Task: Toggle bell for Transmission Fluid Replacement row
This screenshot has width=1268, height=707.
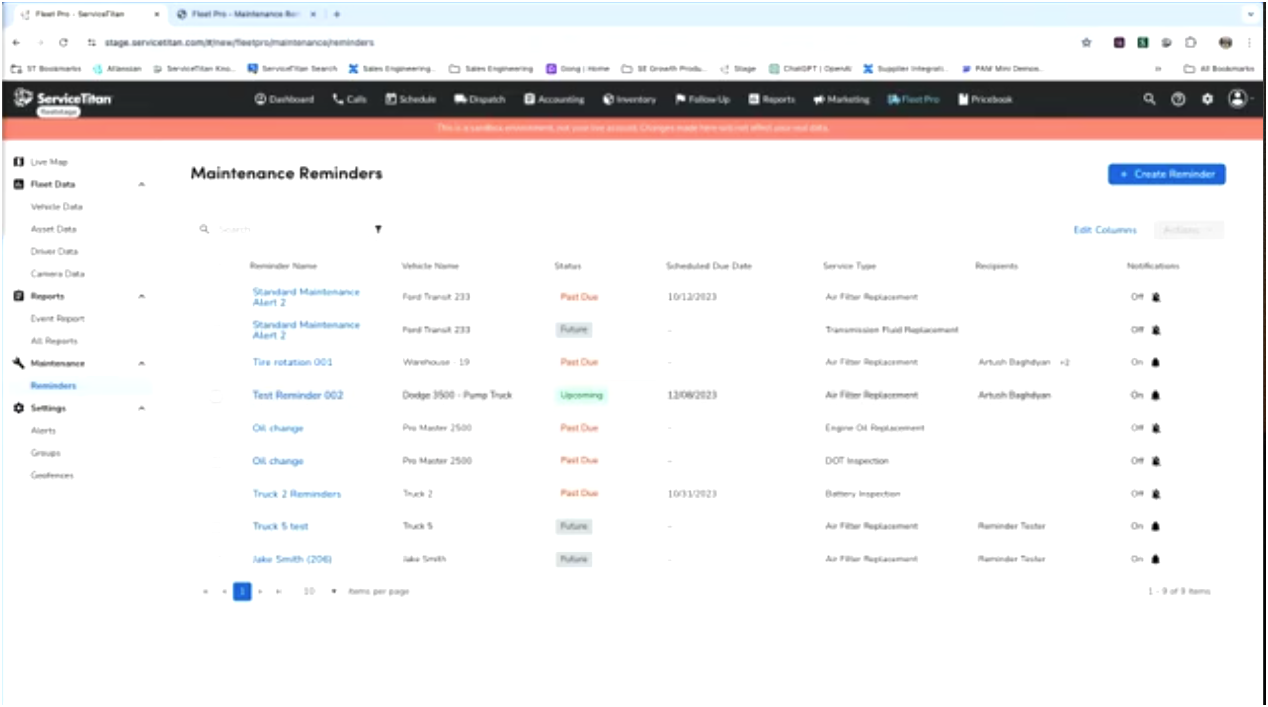Action: coord(1156,330)
